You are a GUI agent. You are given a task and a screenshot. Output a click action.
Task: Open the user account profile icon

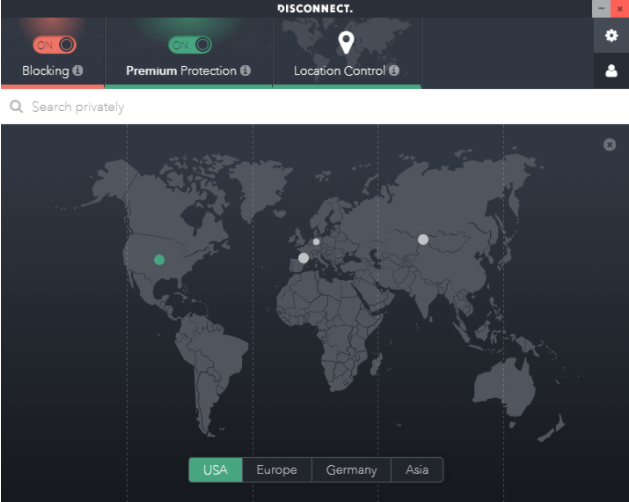coord(611,71)
